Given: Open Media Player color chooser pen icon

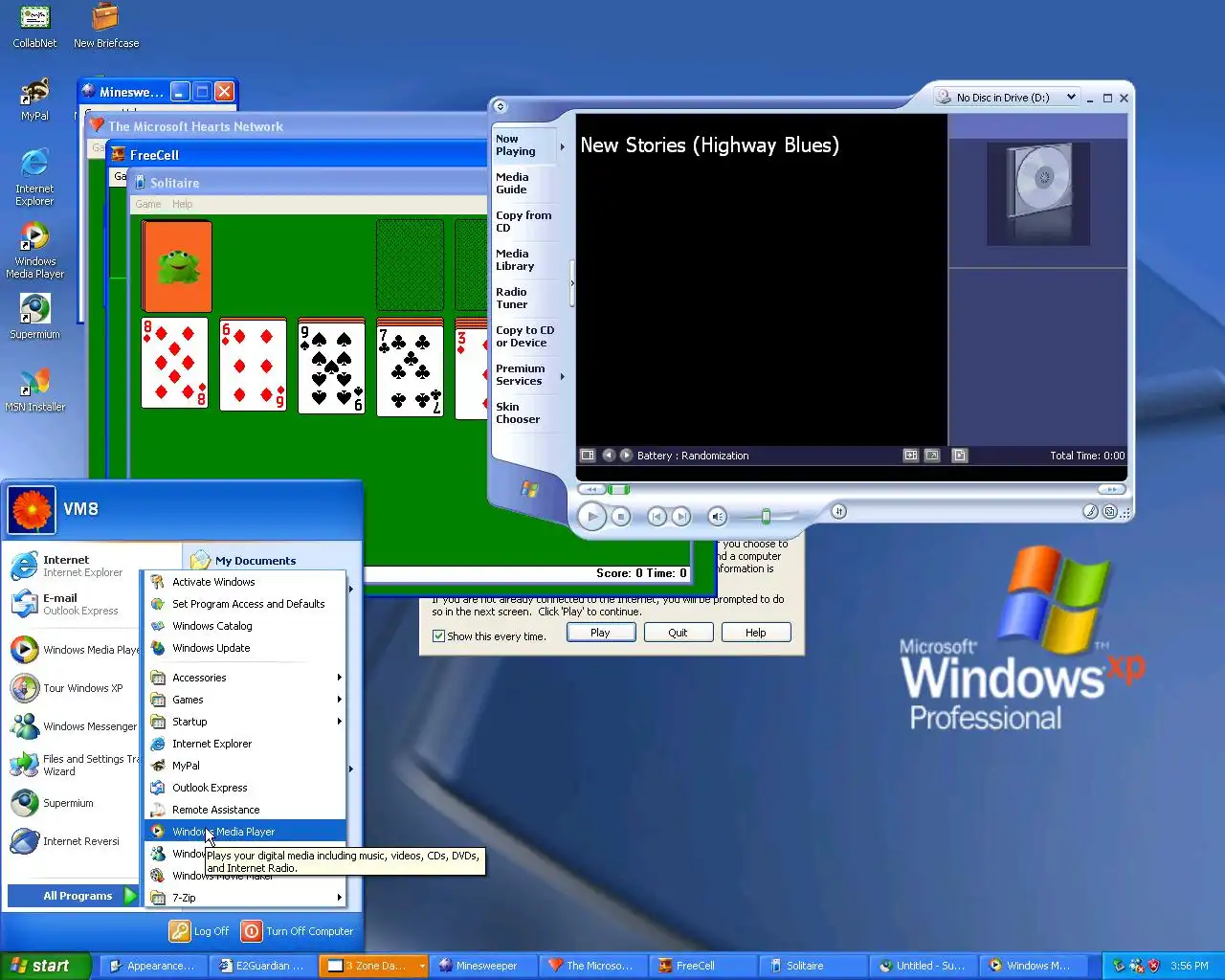Looking at the screenshot, I should [x=1090, y=512].
